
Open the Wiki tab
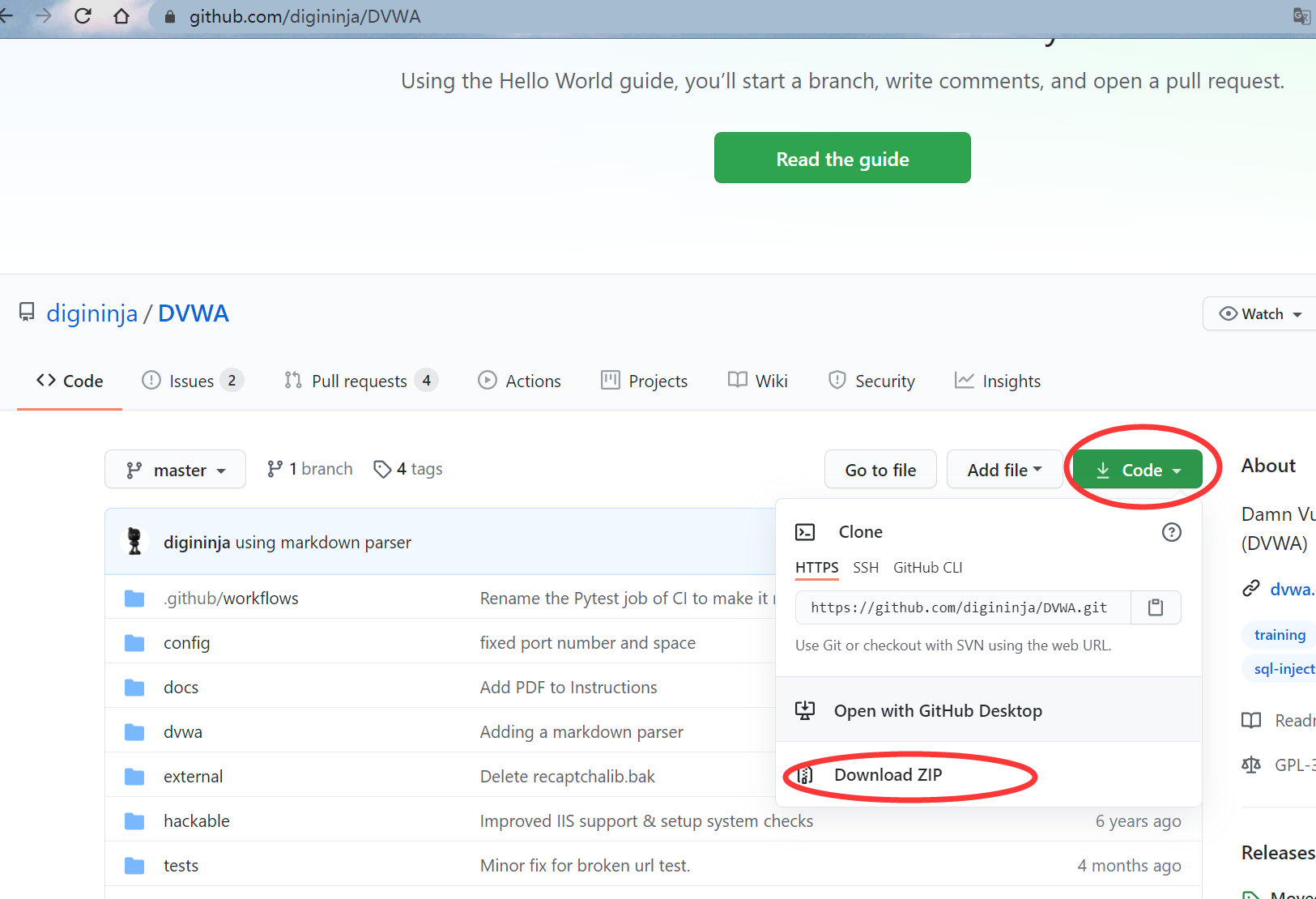click(x=757, y=381)
